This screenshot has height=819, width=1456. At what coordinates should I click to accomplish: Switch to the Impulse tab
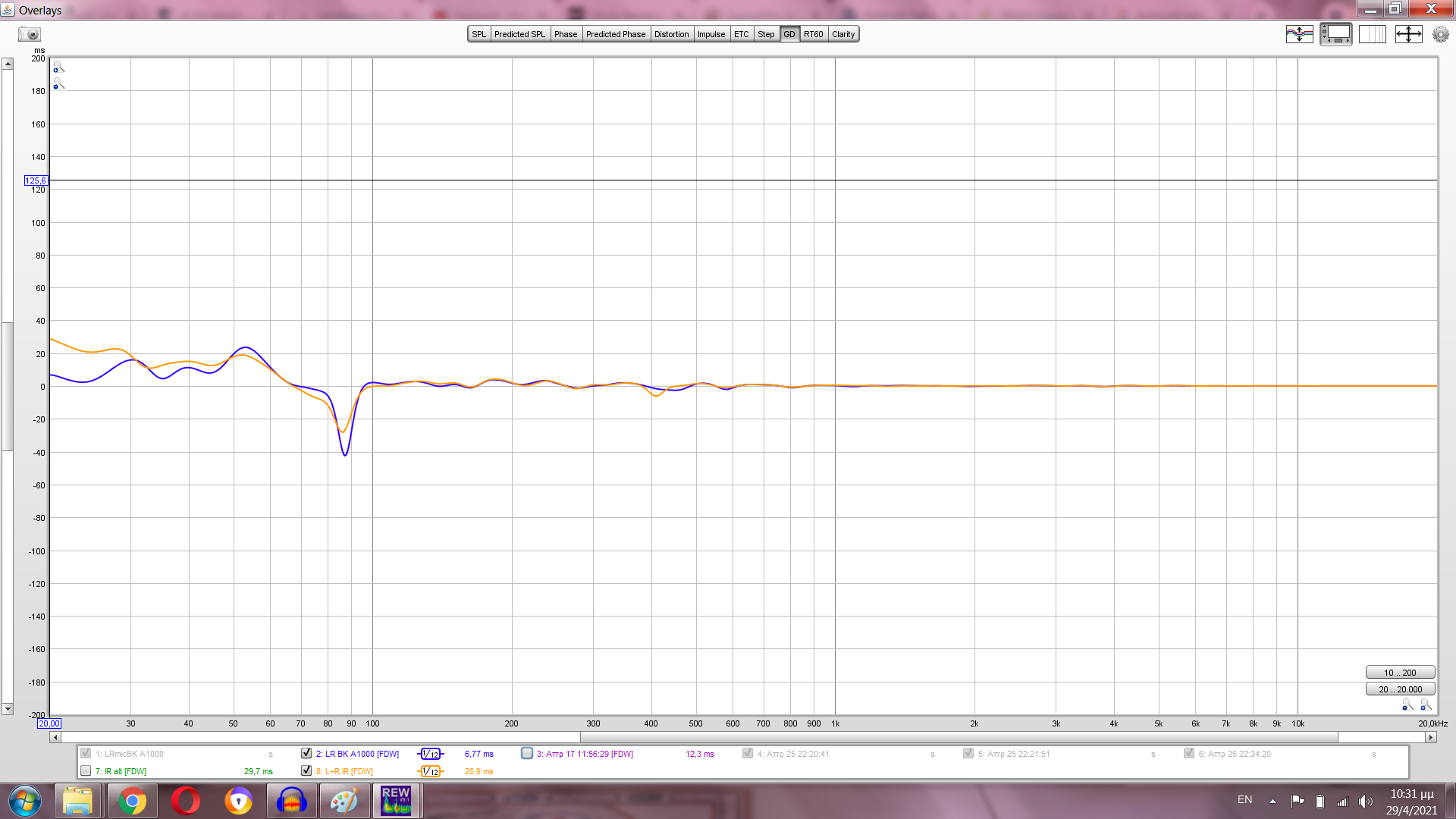click(x=711, y=34)
